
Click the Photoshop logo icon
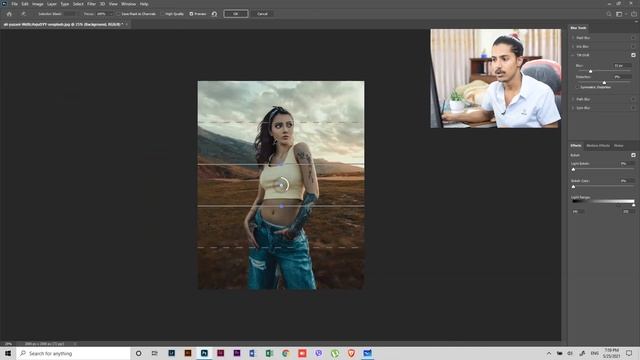point(4,4)
